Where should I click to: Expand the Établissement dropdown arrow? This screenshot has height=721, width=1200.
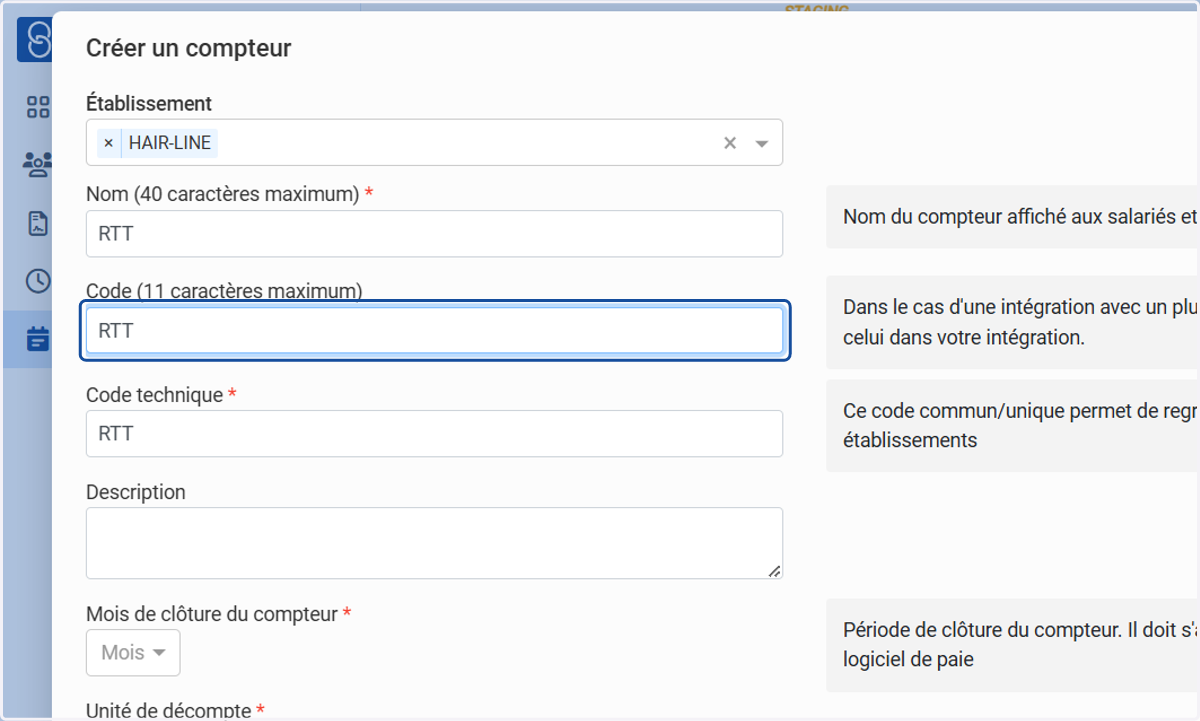762,143
